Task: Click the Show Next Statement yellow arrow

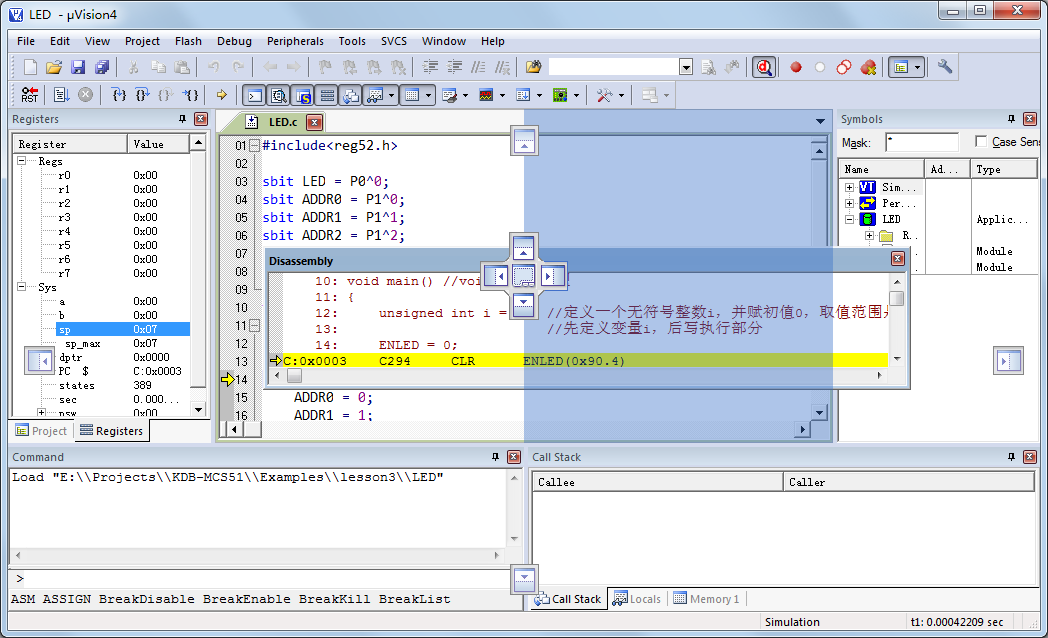Action: click(x=222, y=95)
